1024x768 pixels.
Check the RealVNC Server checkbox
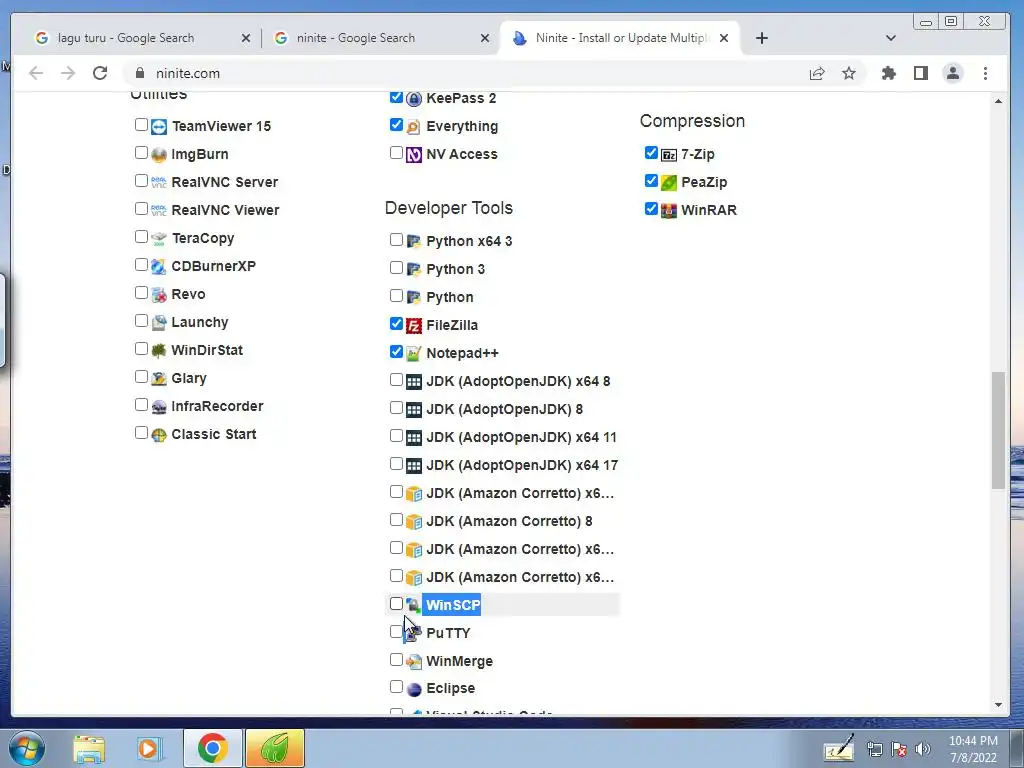(141, 180)
